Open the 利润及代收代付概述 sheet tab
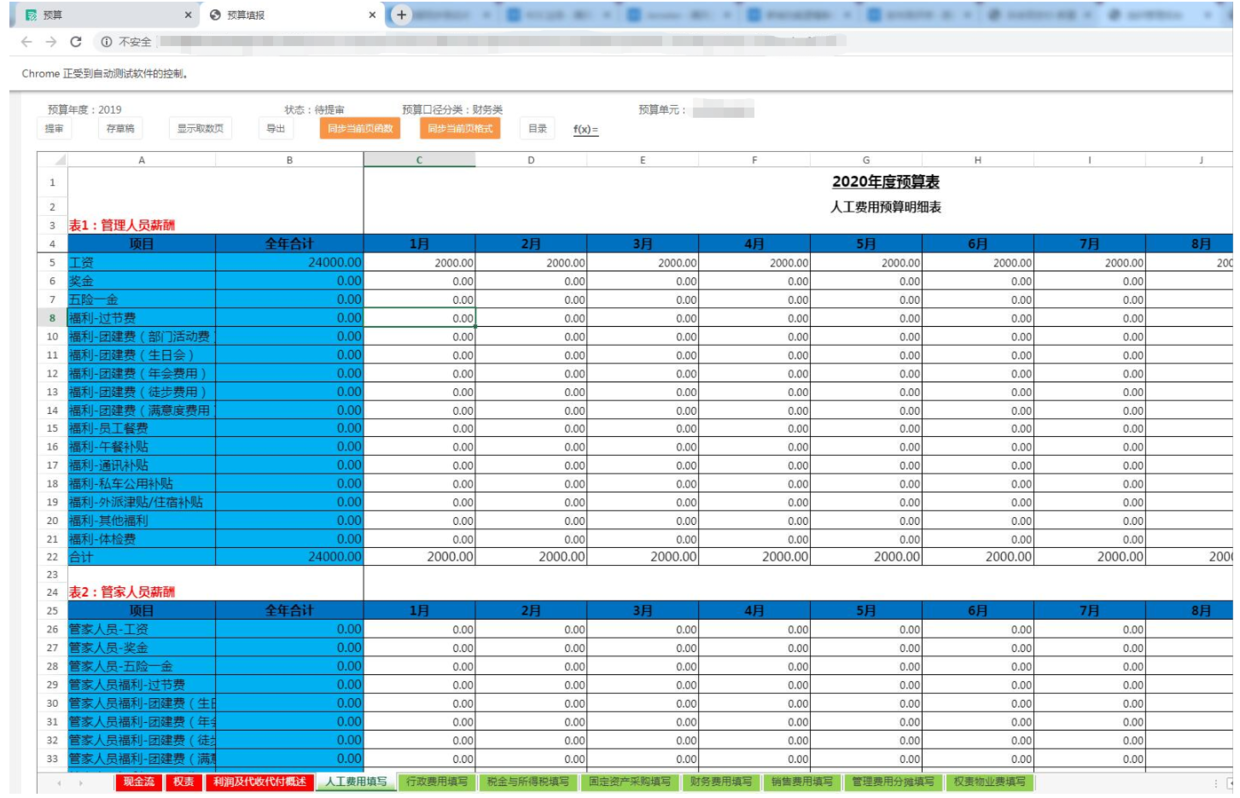1240x798 pixels. [x=259, y=782]
